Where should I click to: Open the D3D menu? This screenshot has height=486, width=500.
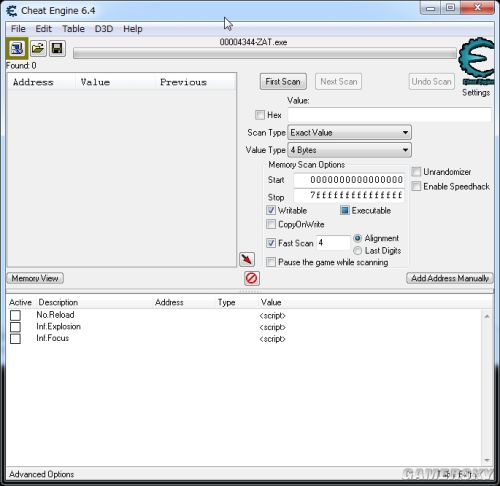(104, 29)
